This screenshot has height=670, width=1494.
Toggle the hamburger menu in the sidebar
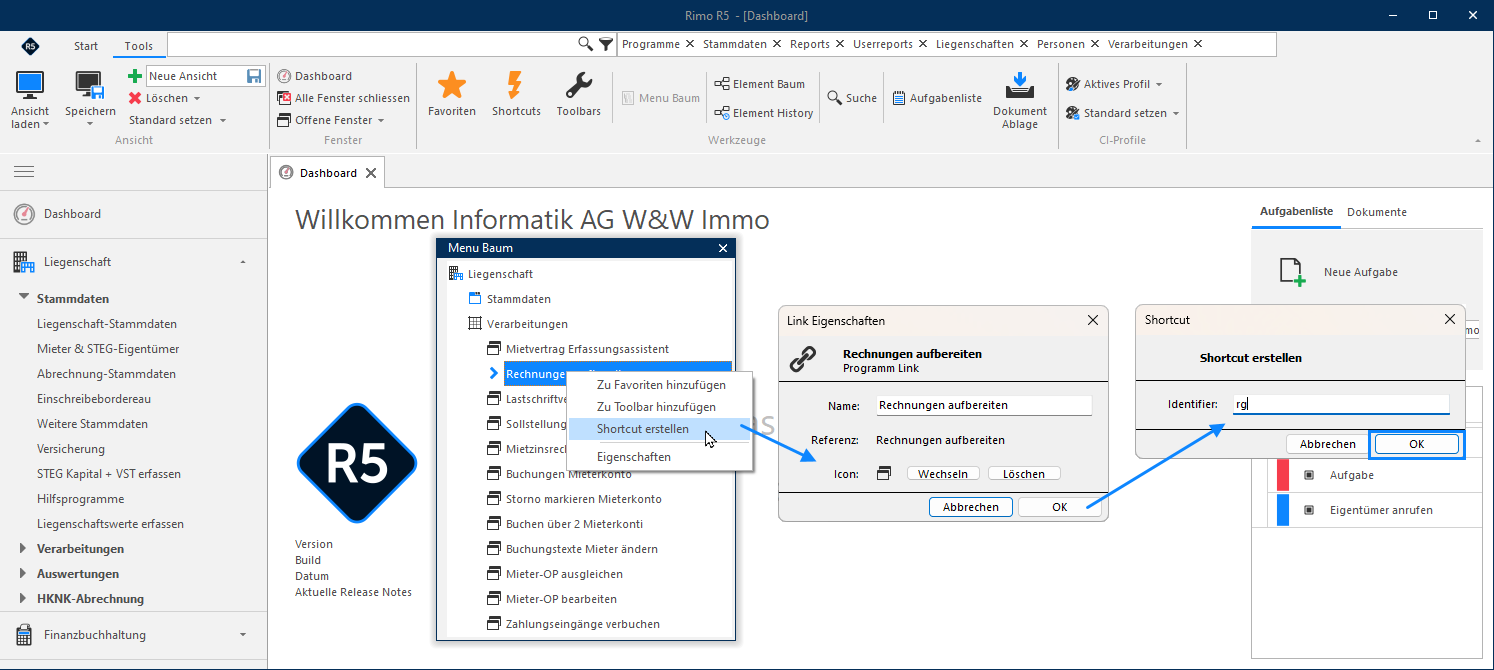point(24,172)
